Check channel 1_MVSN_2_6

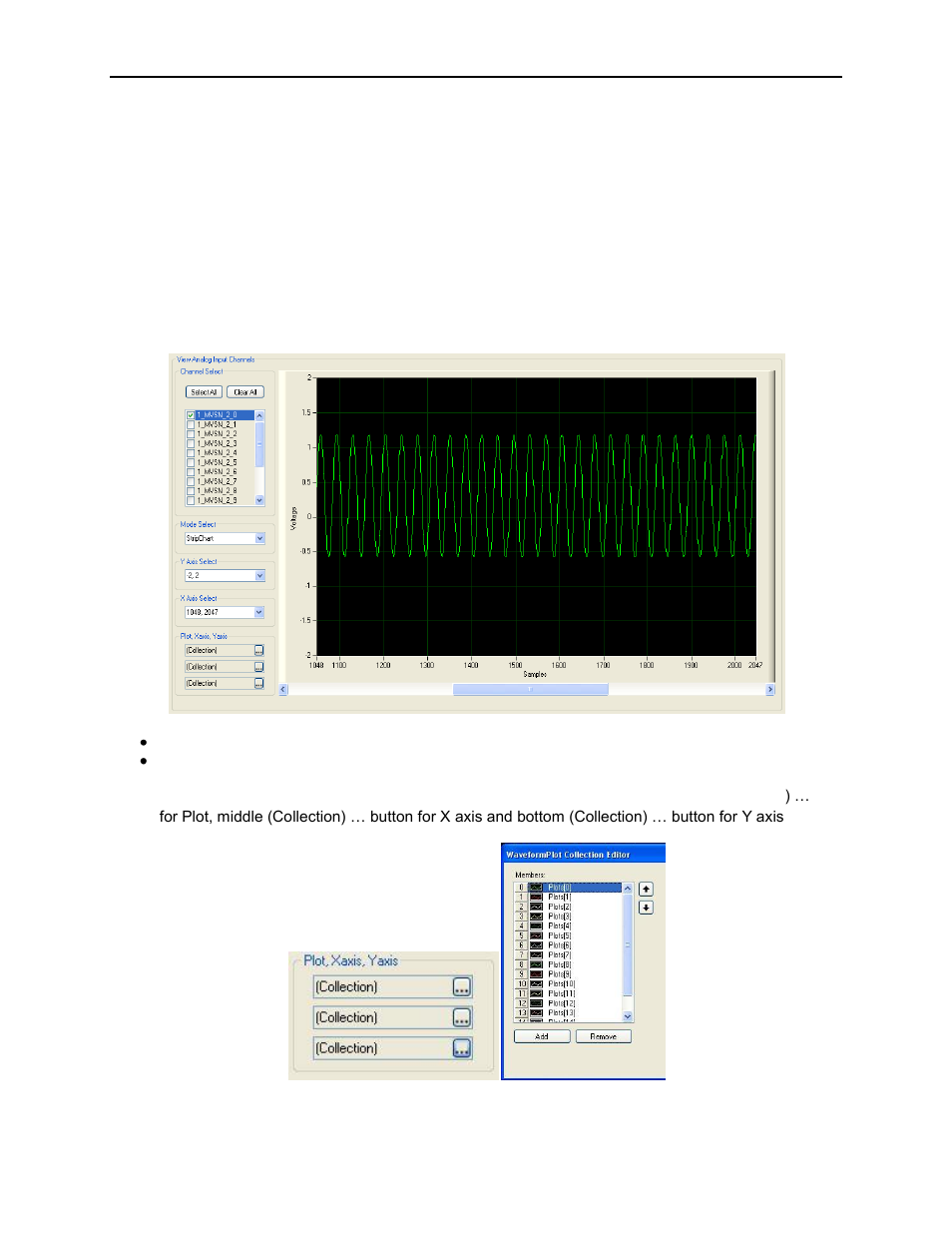191,472
